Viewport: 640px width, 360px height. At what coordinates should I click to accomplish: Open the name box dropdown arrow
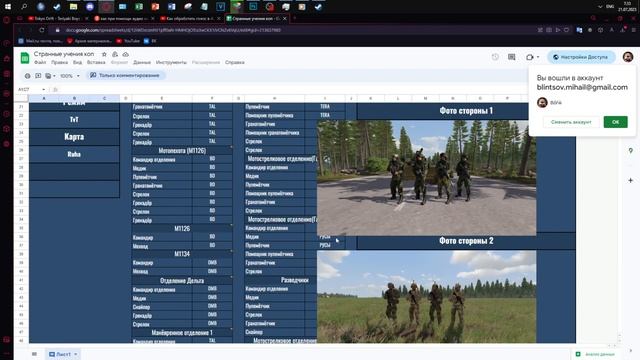coord(43,89)
